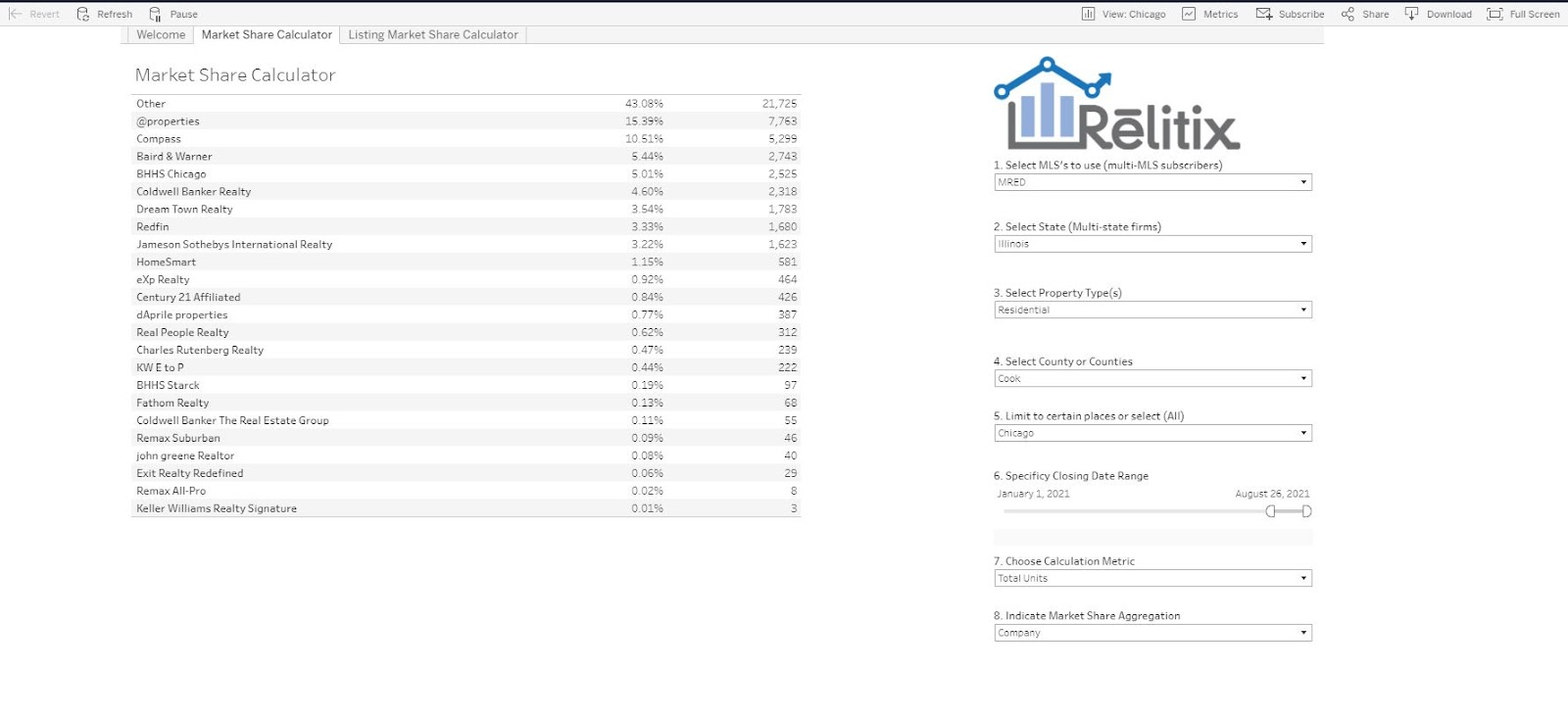The height and width of the screenshot is (718, 1568).
Task: Click the closing date start slider handle
Action: tap(1271, 511)
